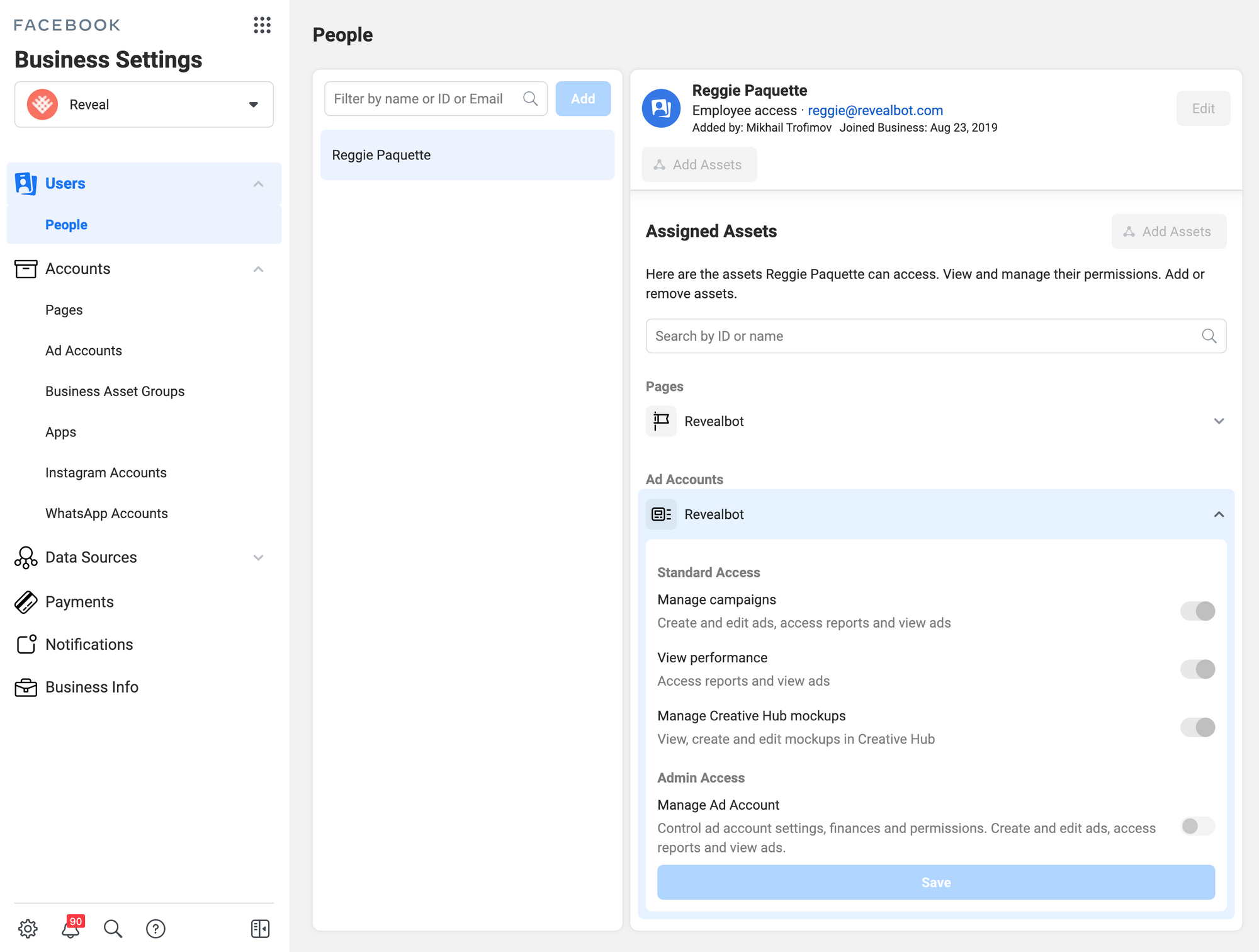Image resolution: width=1259 pixels, height=952 pixels.
Task: Select Reggie Paquette in the people list
Action: (x=467, y=155)
